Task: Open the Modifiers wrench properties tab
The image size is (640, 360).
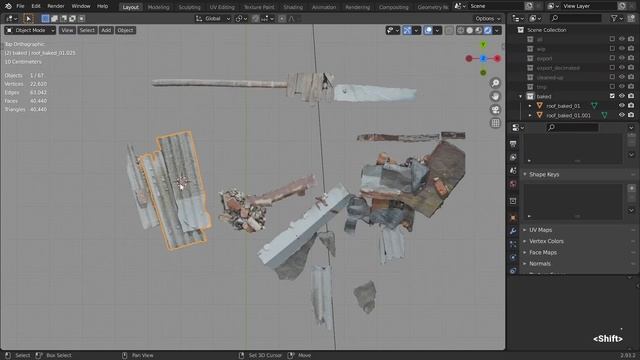Action: coord(513,231)
